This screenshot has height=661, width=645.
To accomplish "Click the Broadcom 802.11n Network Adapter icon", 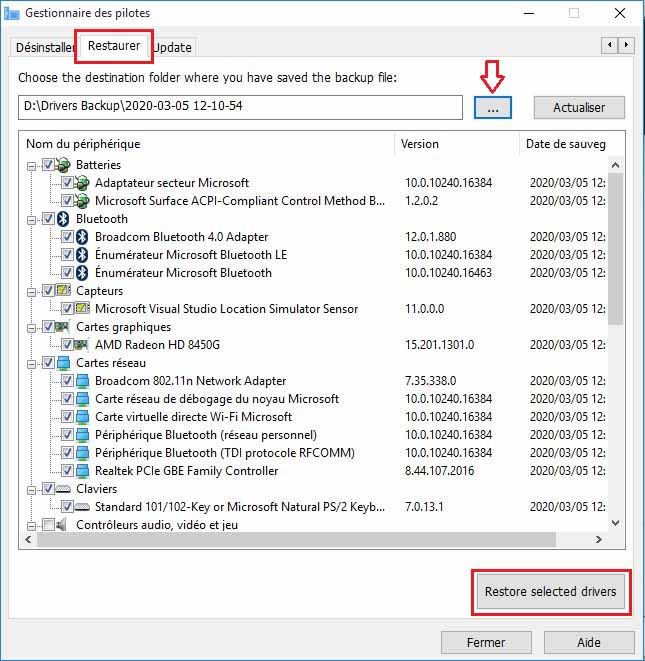I will tap(82, 381).
